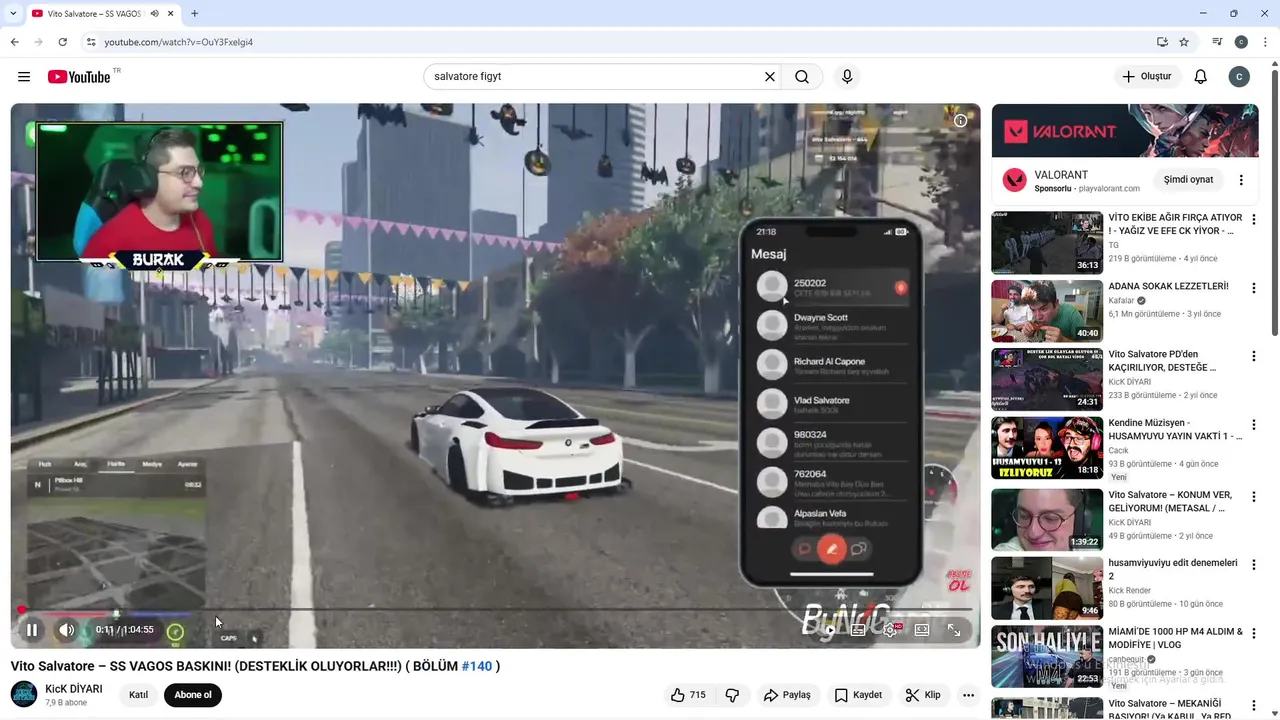
Task: Run search with the magnifier button
Action: point(802,77)
